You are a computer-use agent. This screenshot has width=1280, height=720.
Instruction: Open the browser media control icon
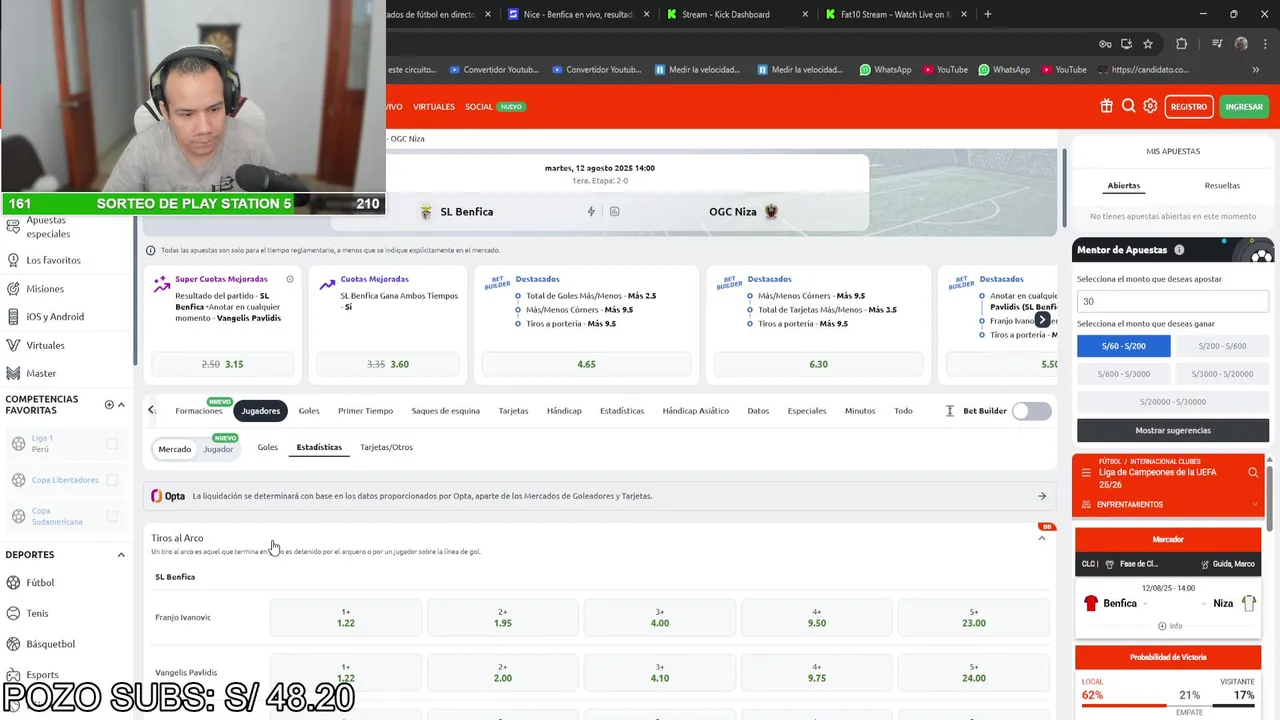point(1216,44)
